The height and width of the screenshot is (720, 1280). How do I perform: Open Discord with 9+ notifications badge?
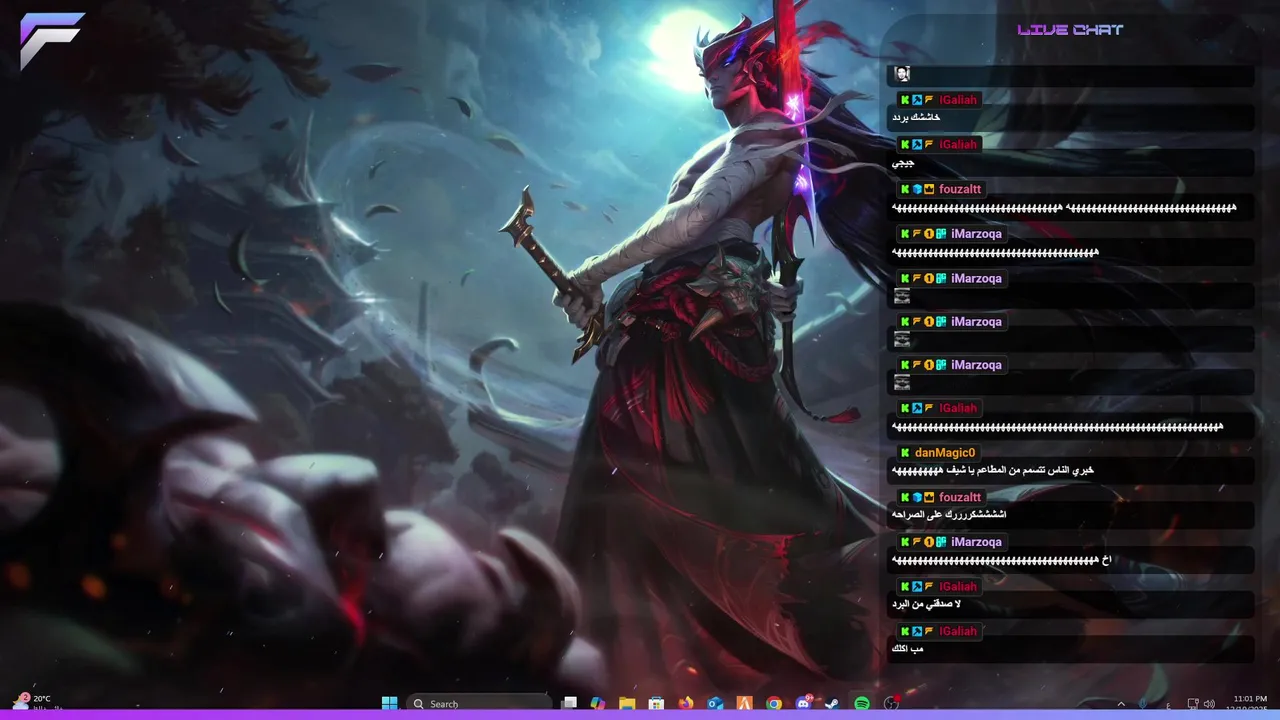pos(803,703)
